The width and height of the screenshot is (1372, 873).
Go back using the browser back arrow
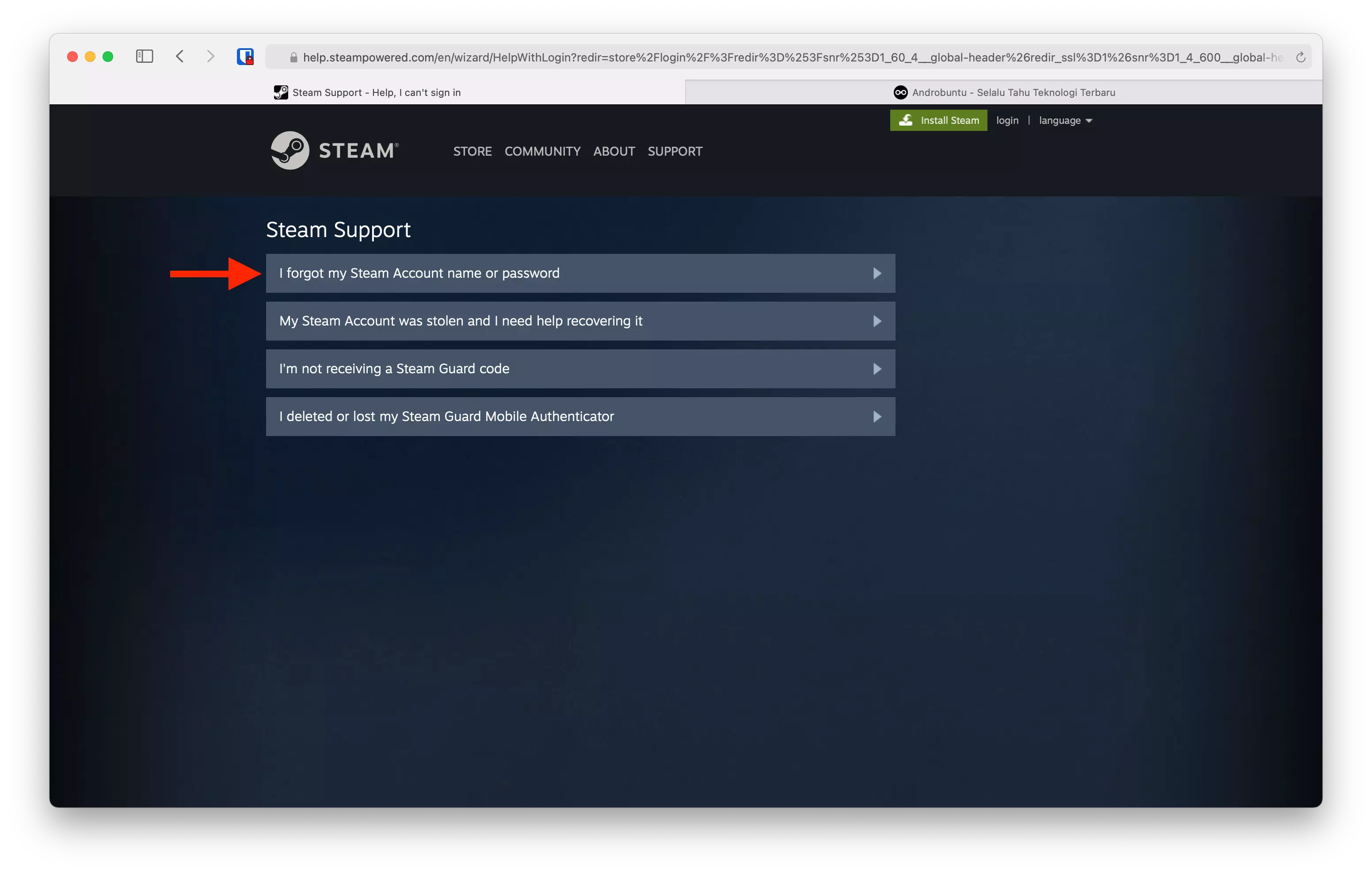point(179,57)
